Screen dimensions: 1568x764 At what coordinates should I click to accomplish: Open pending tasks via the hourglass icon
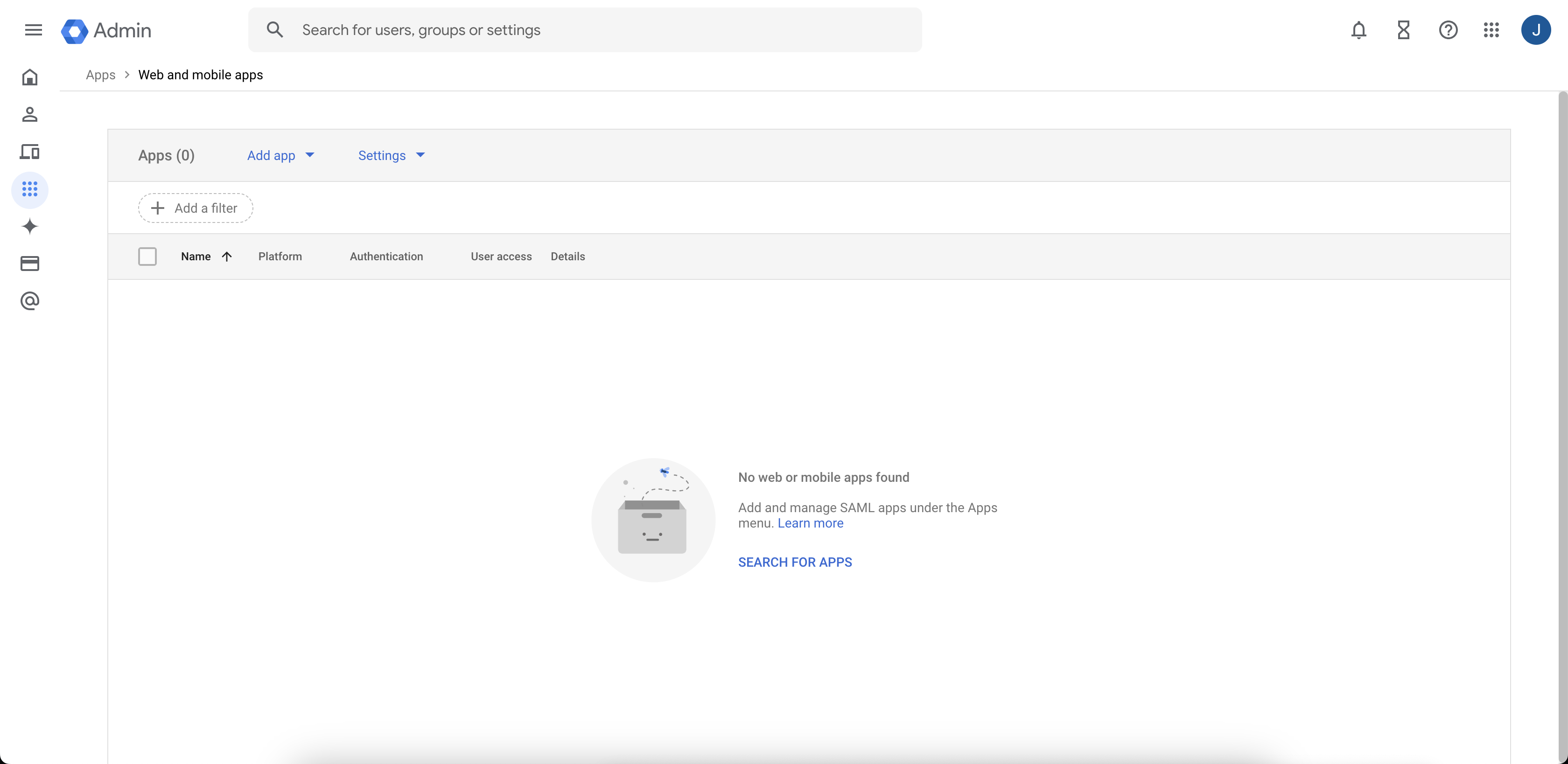[1403, 30]
